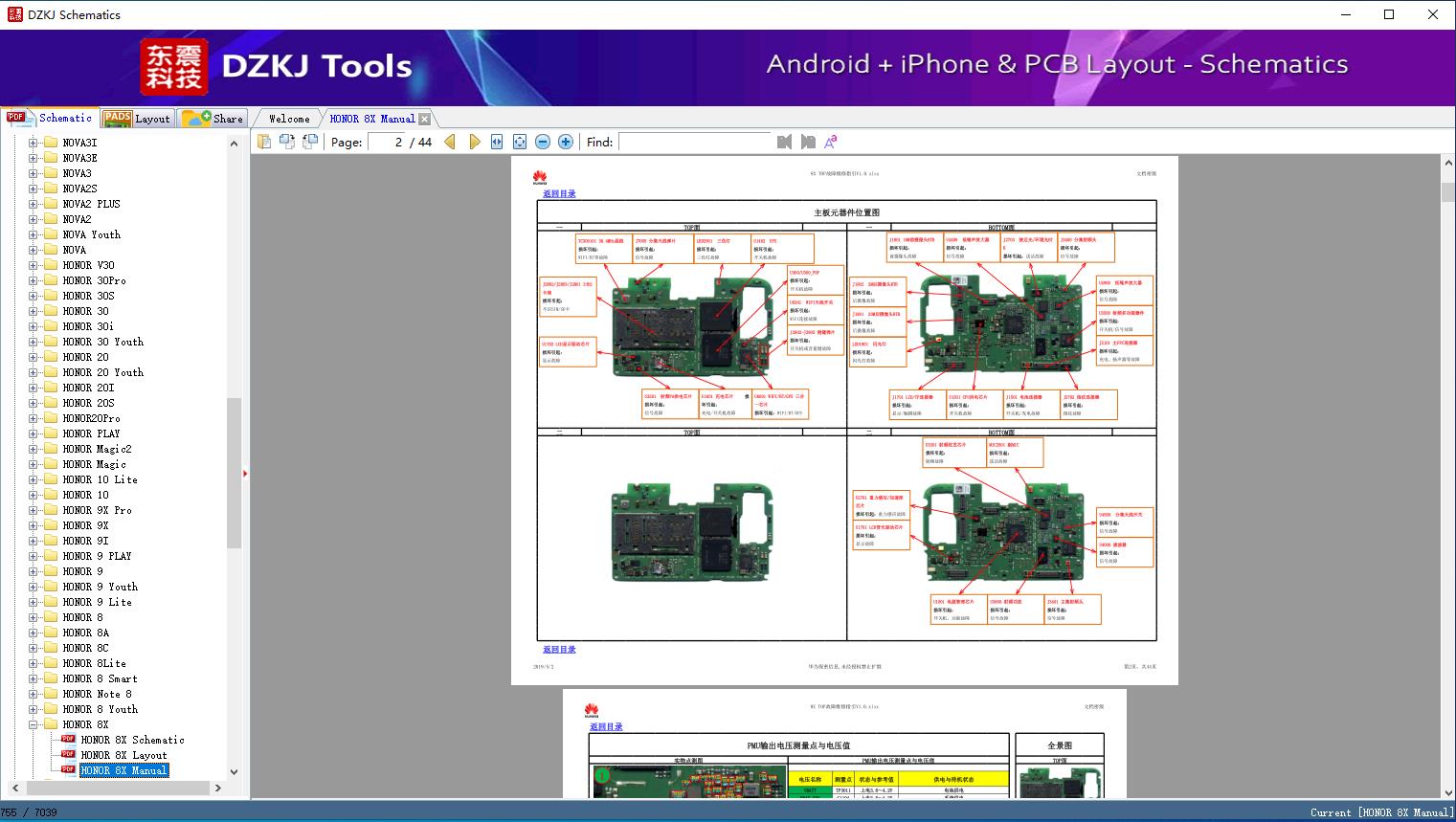Select the HONOR20Pro tree item
The width and height of the screenshot is (1456, 822).
pos(92,418)
